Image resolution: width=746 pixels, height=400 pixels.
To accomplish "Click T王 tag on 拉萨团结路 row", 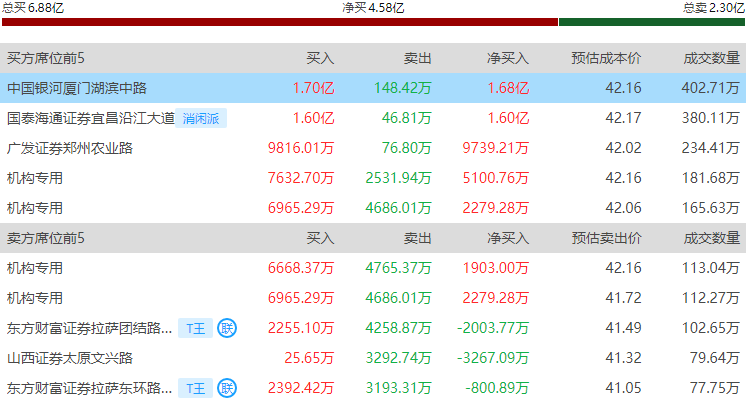I will [196, 328].
